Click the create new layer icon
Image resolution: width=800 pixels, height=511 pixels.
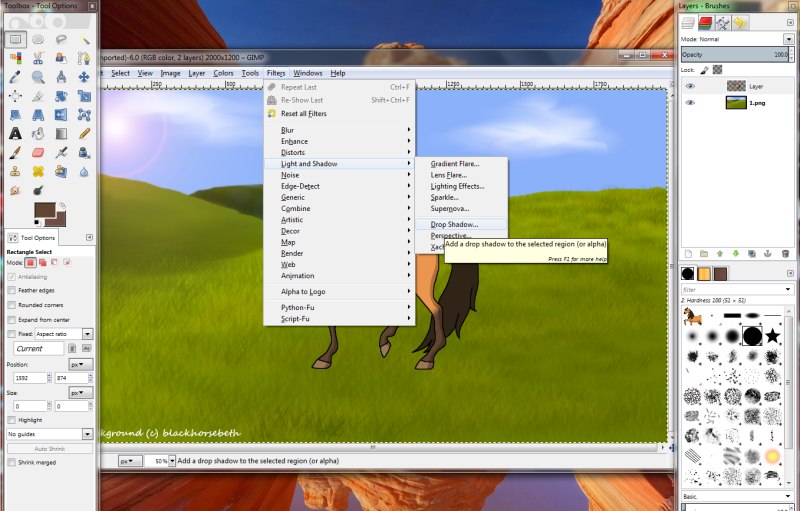click(x=688, y=253)
